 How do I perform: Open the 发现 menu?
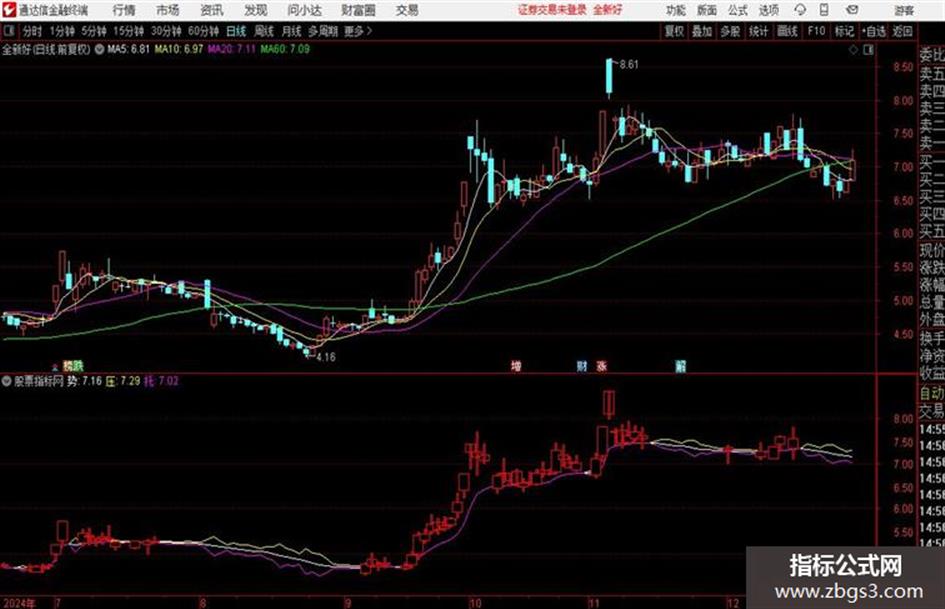tap(256, 10)
